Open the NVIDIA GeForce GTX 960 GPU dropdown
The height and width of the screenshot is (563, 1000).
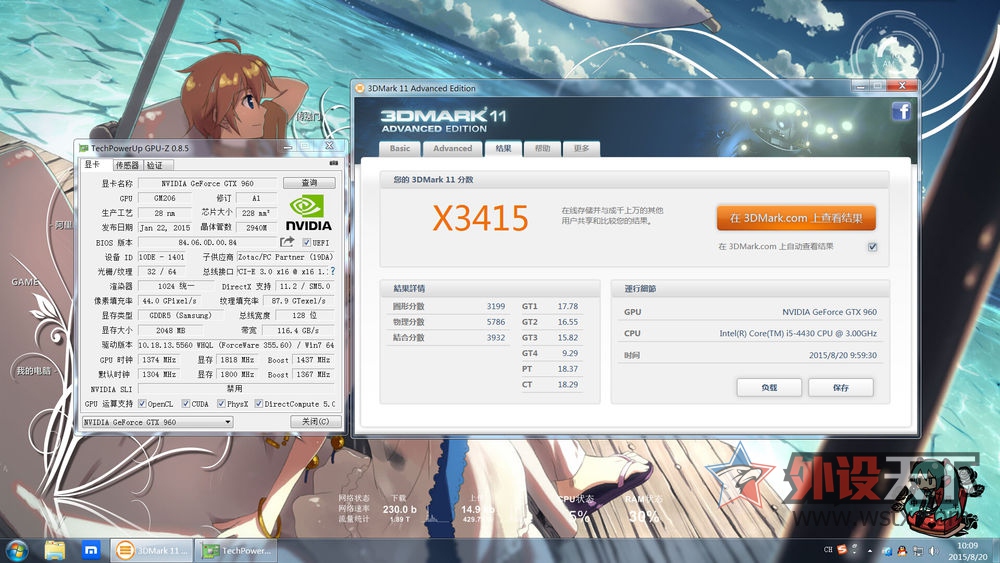click(157, 422)
